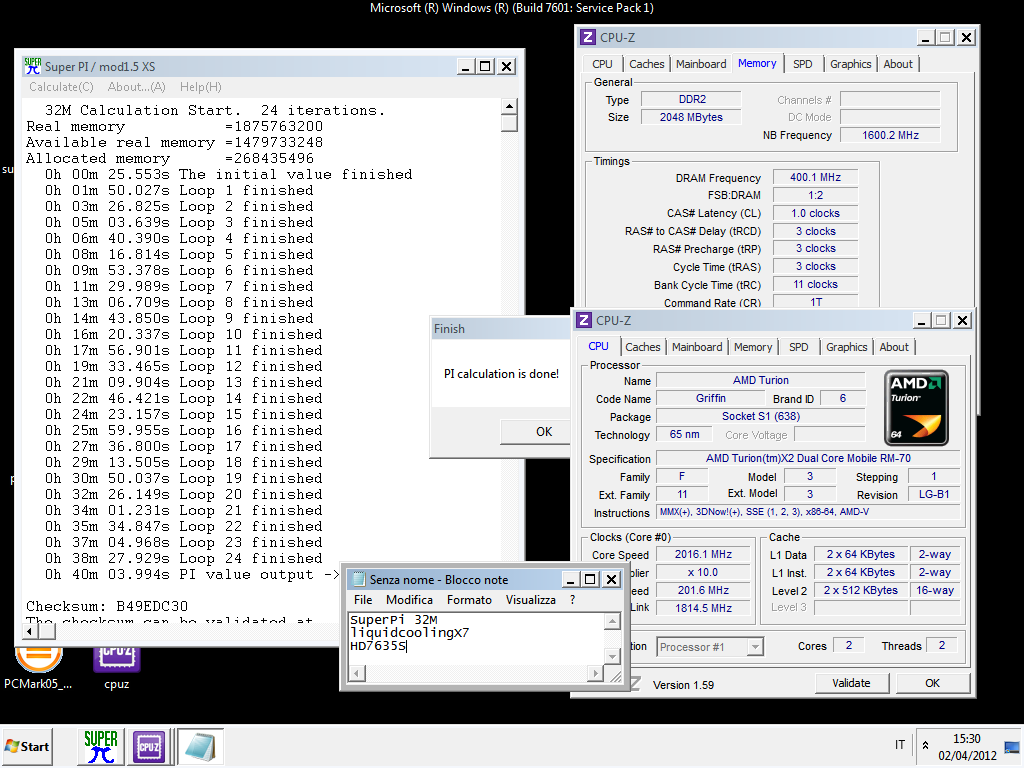Click the CPU-Z taskbar icon
The width and height of the screenshot is (1024, 768).
149,746
